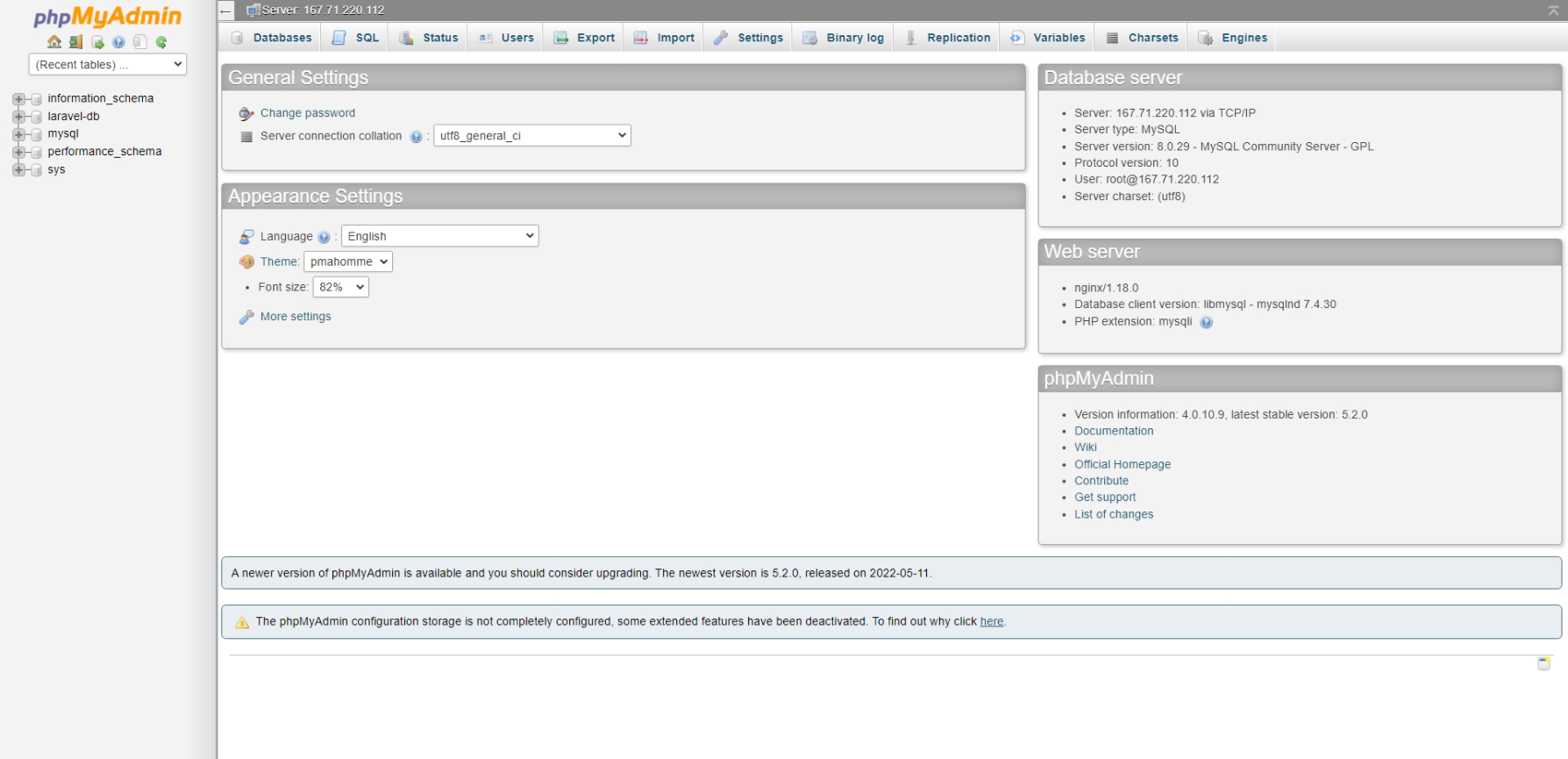This screenshot has width=1568, height=759.
Task: Expand the laravel-db tree node
Action: point(18,117)
